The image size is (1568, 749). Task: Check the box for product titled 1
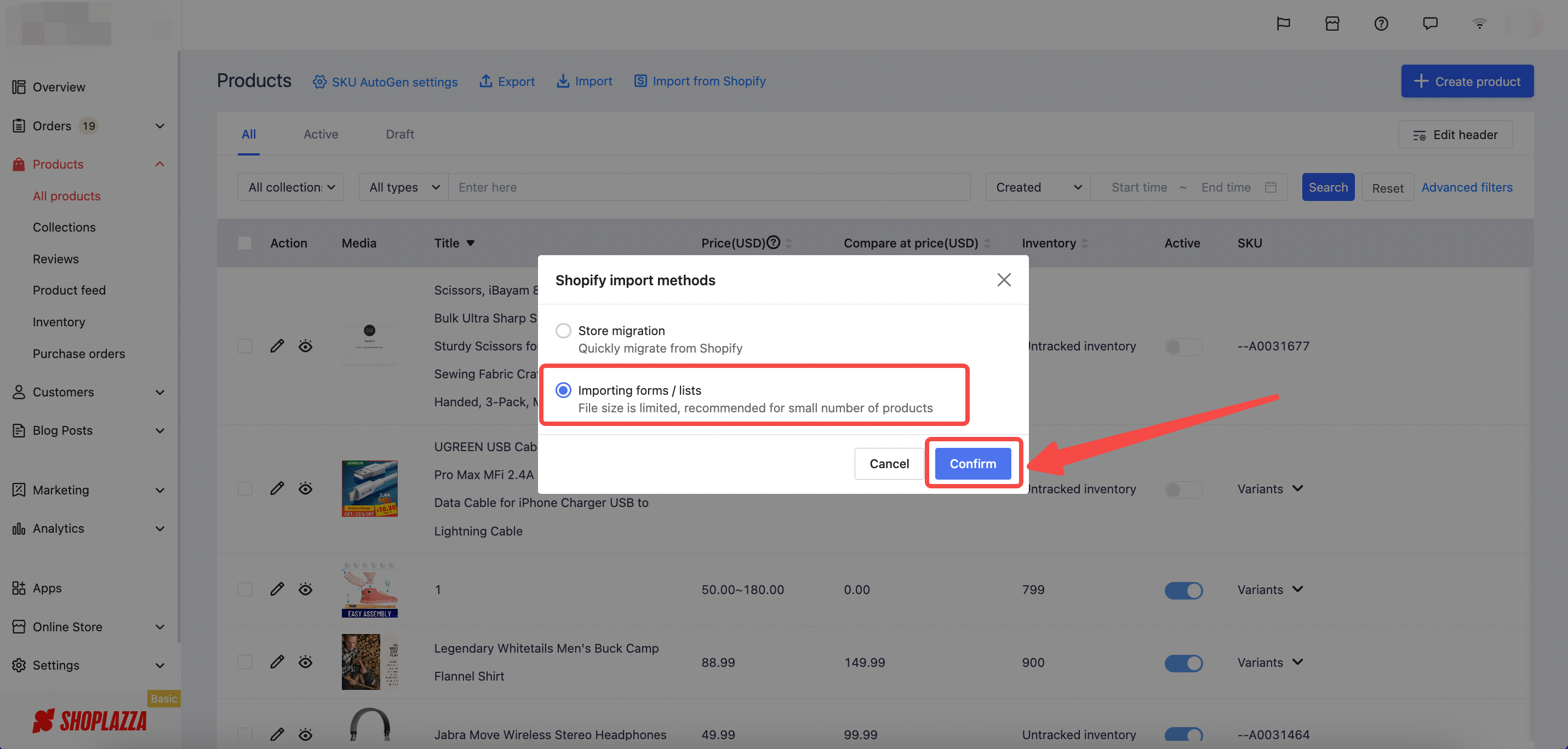click(x=245, y=589)
